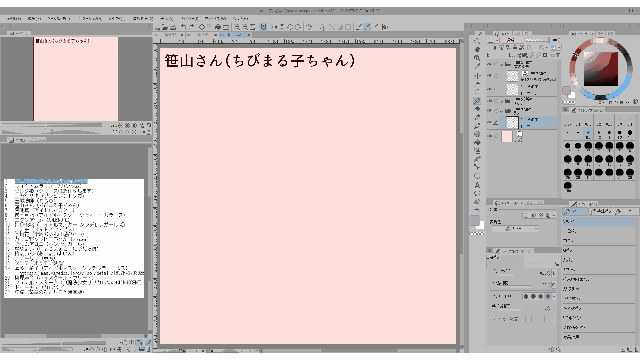Open the Help menu
Image resolution: width=640 pixels, height=360 pixels.
click(x=240, y=18)
